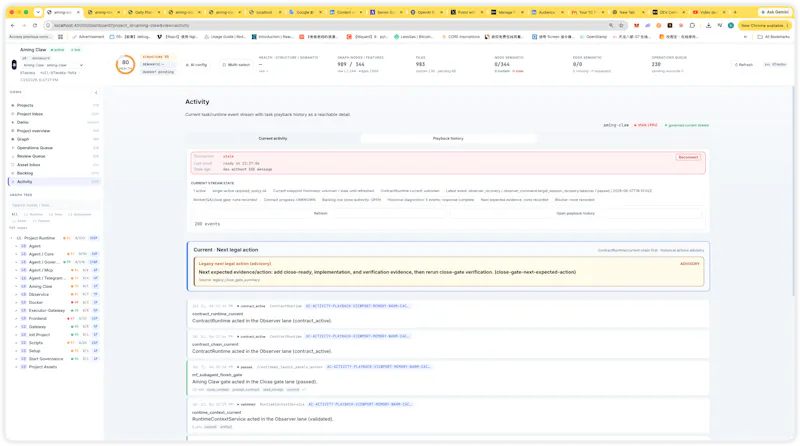This screenshot has height=446, width=800.
Task: Click Refresh in current stream state
Action: coord(320,213)
